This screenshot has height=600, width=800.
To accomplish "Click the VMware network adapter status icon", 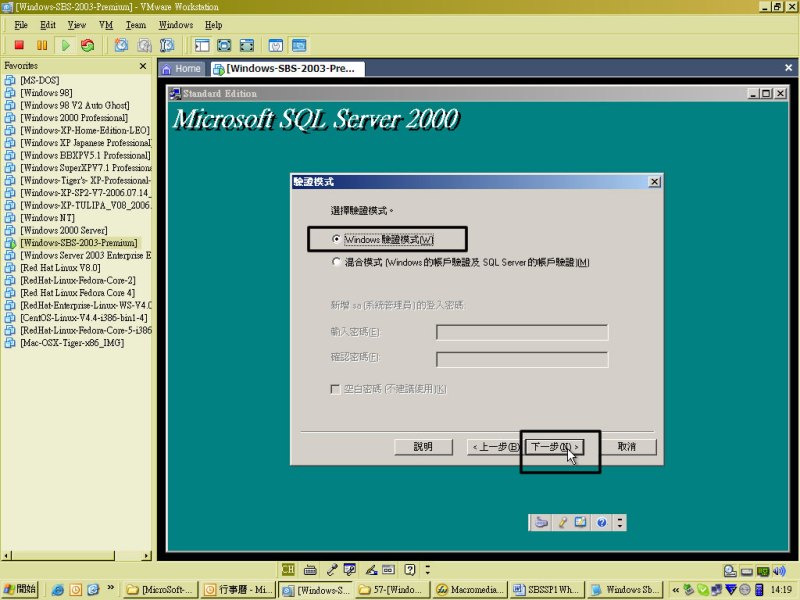I will point(763,571).
